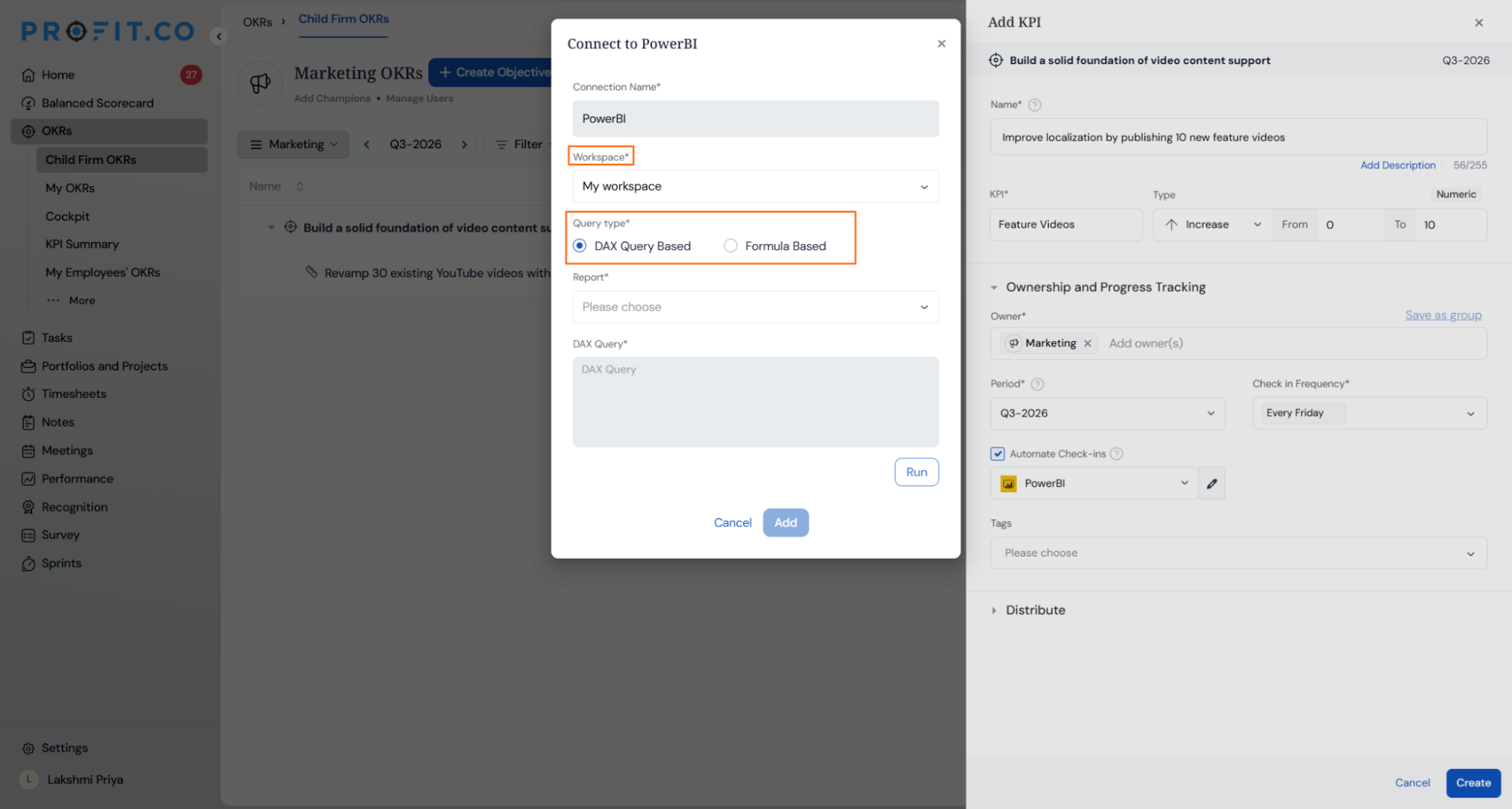Open the Marketing view dropdown
1512x809 pixels.
pyautogui.click(x=293, y=144)
